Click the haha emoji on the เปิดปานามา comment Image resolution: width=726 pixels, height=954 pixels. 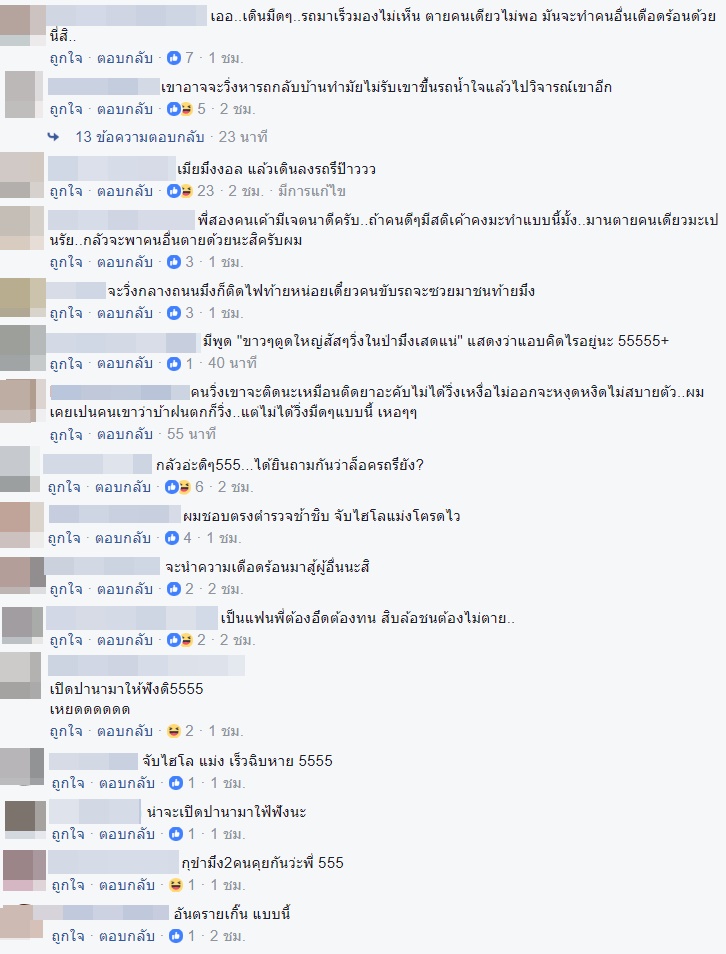pos(174,731)
